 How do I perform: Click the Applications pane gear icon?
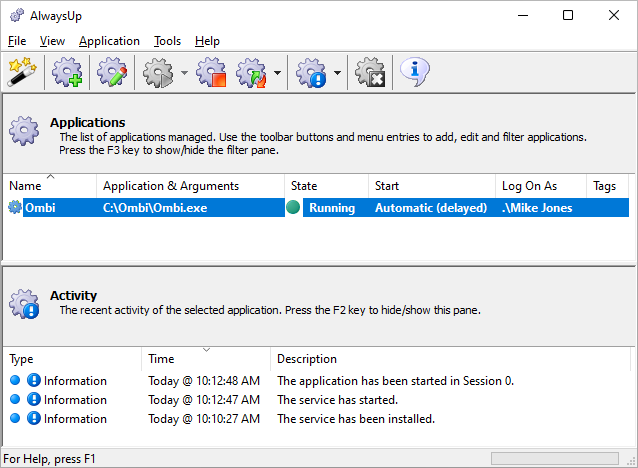(24, 131)
